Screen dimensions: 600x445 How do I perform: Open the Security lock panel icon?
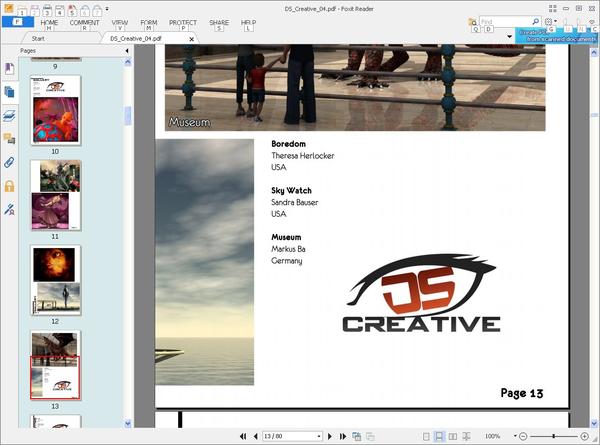click(x=9, y=186)
